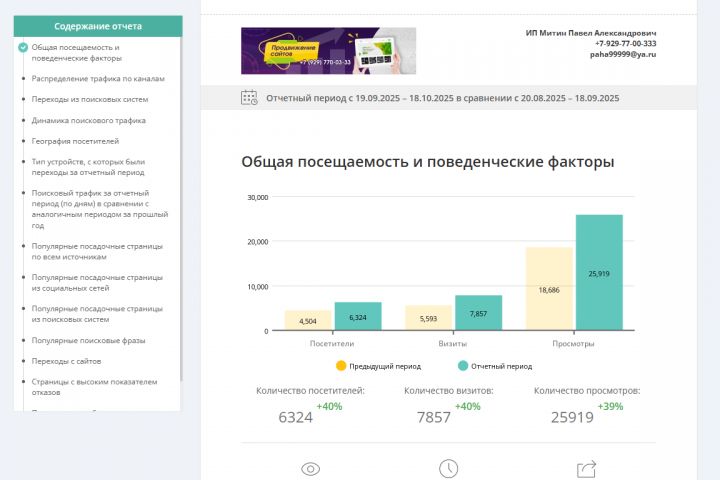
Task: Open landing pages 'из поисковых систем' item
Action: tap(97, 314)
